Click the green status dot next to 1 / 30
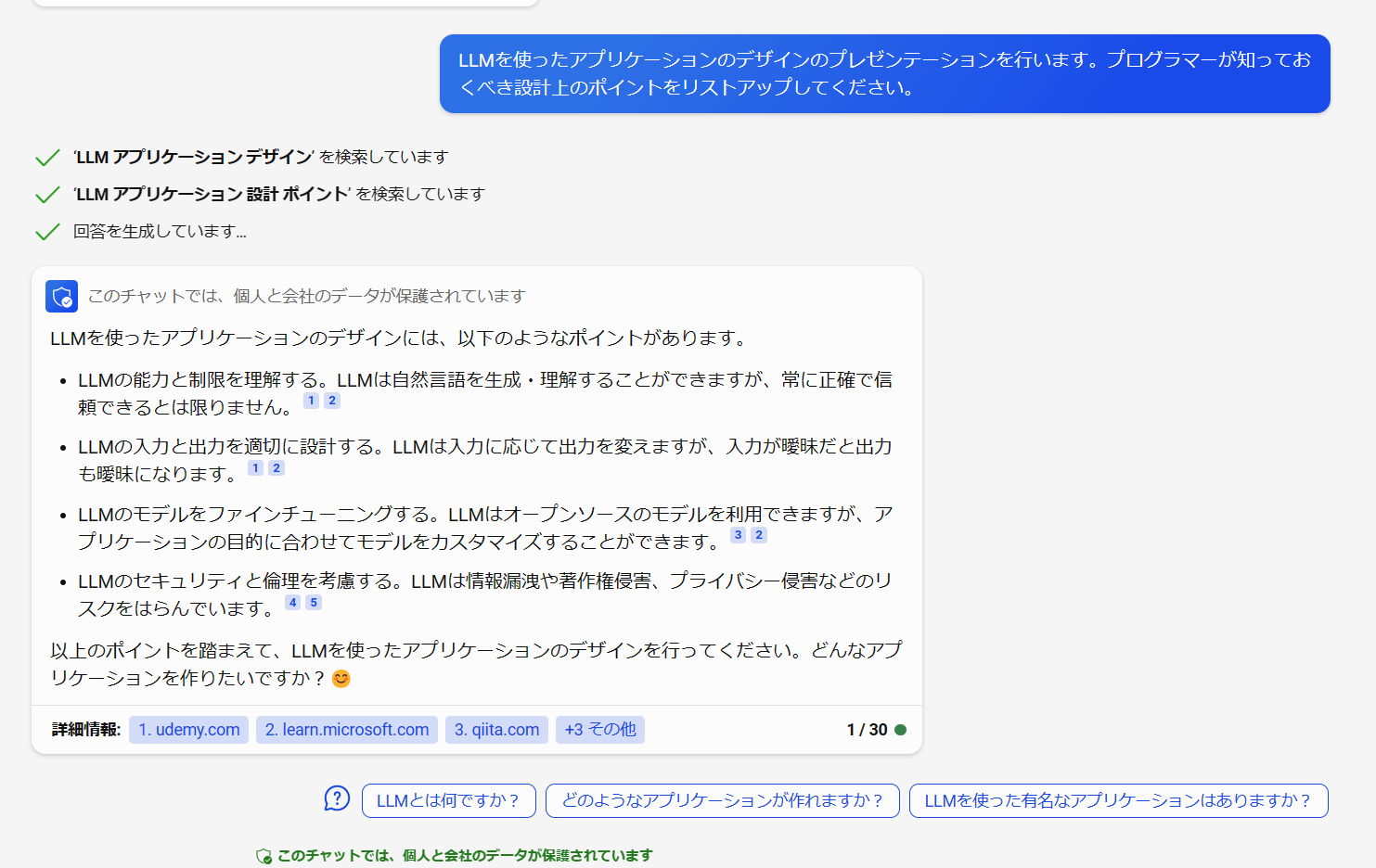 (x=900, y=730)
